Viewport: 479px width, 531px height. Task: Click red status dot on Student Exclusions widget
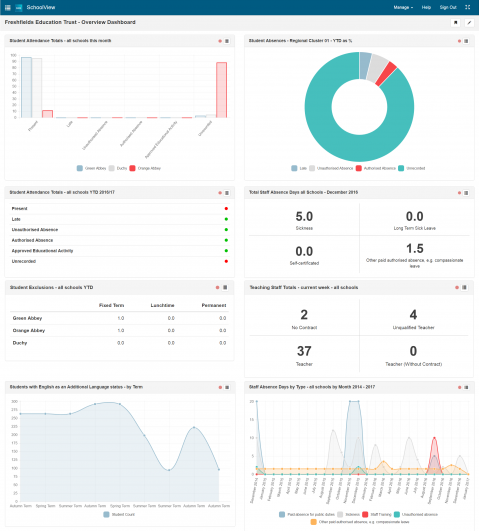tap(217, 288)
